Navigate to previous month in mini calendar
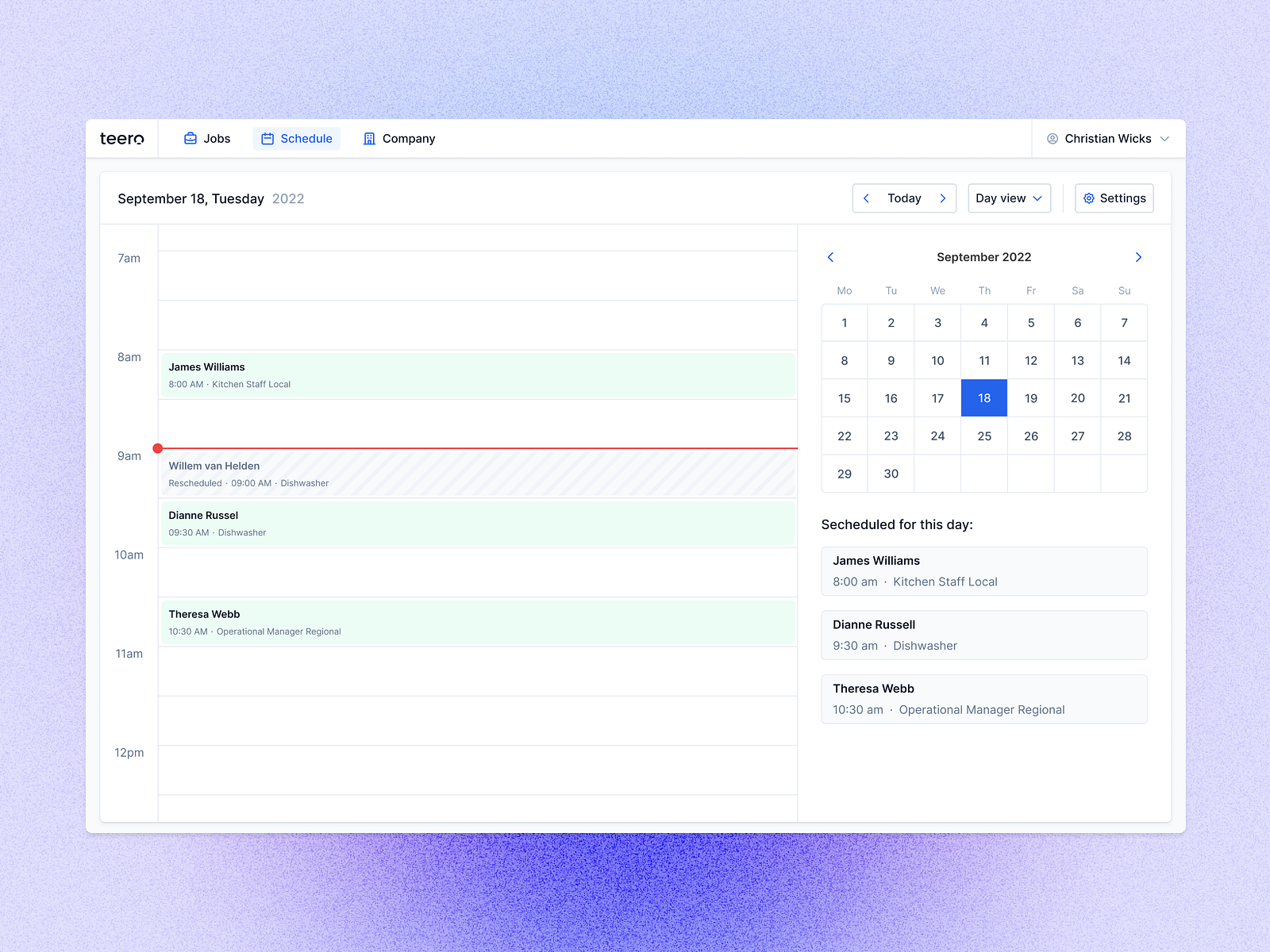Image resolution: width=1270 pixels, height=952 pixels. point(830,257)
